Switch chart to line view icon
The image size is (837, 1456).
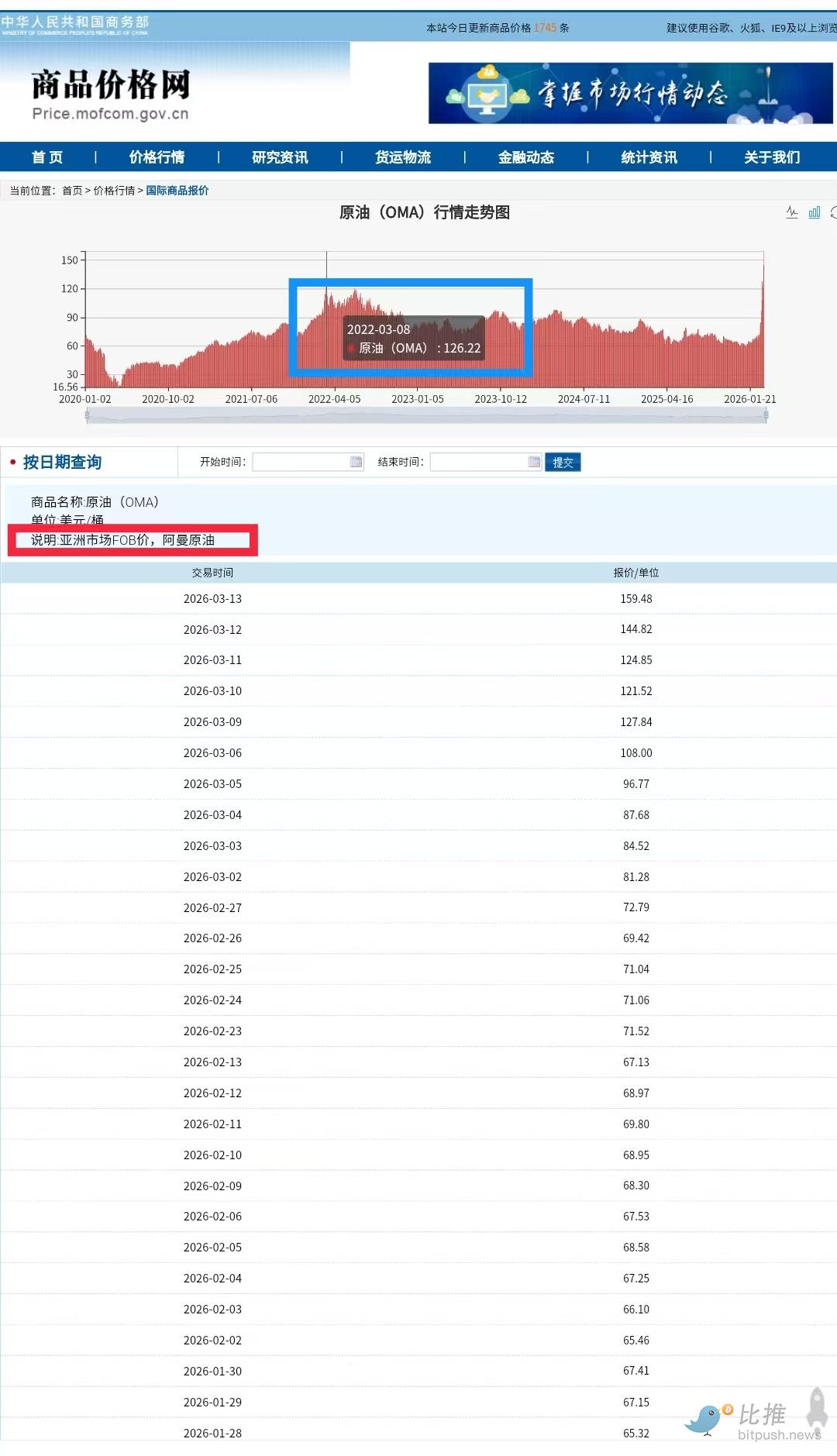791,212
